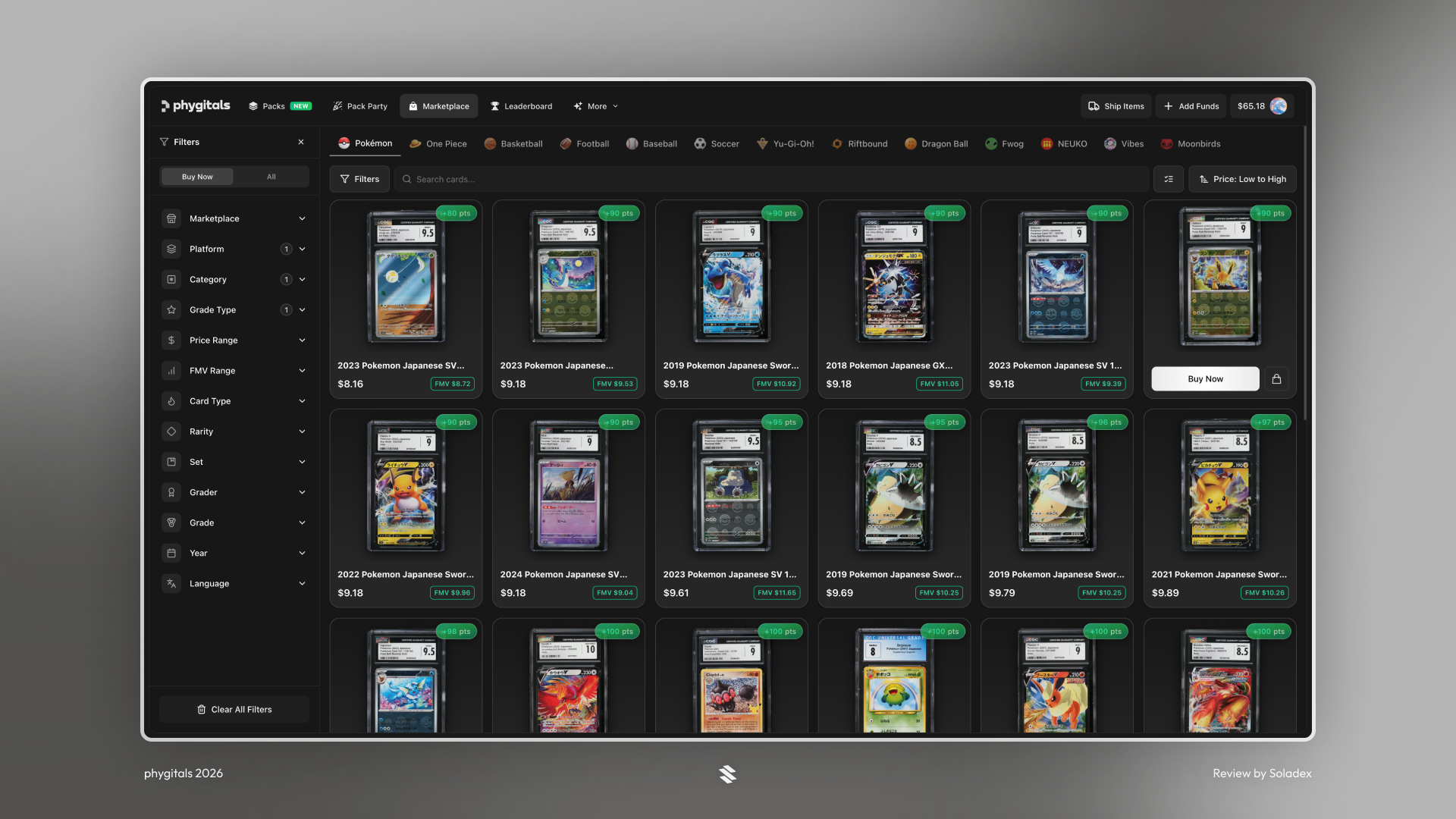Click the Marketplace filter store icon
Viewport: 1456px width, 819px height.
[171, 218]
